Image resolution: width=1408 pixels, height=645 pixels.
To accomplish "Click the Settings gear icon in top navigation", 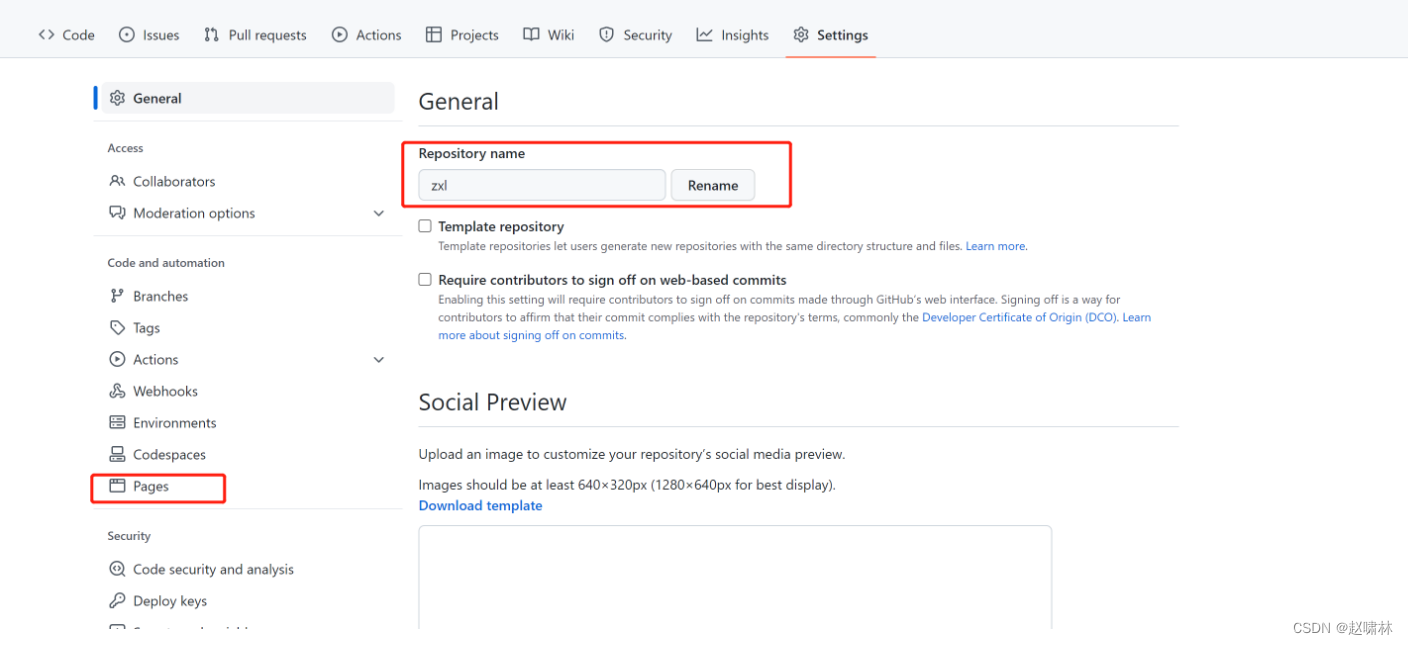I will (x=801, y=35).
